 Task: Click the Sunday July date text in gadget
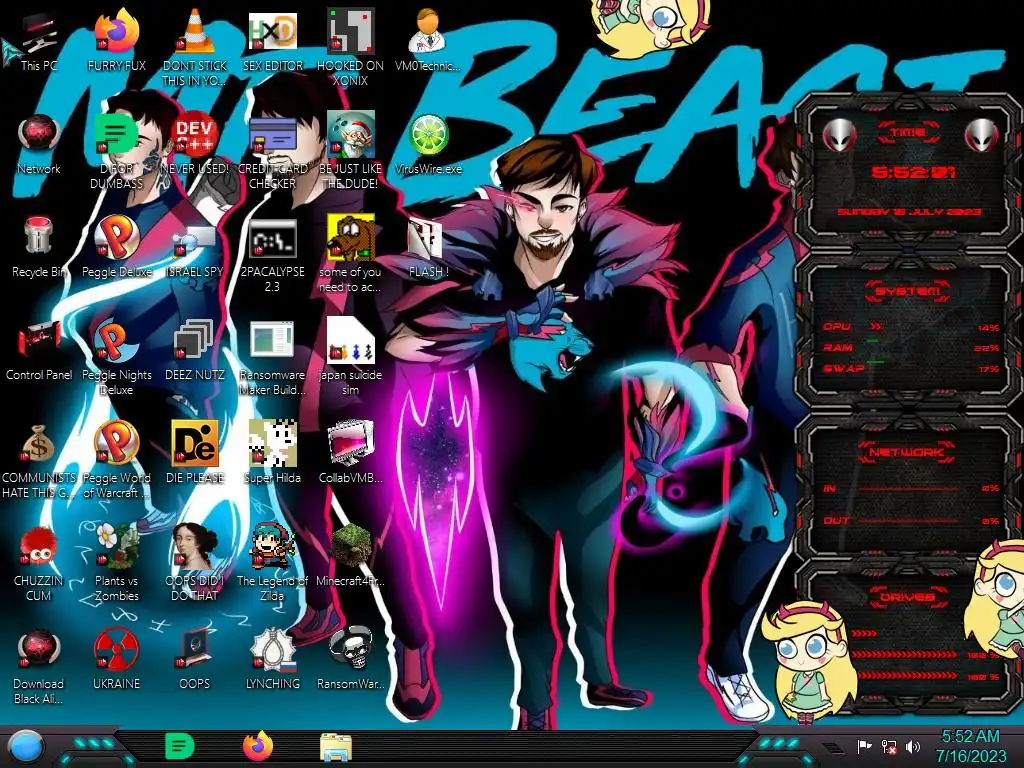pos(909,212)
